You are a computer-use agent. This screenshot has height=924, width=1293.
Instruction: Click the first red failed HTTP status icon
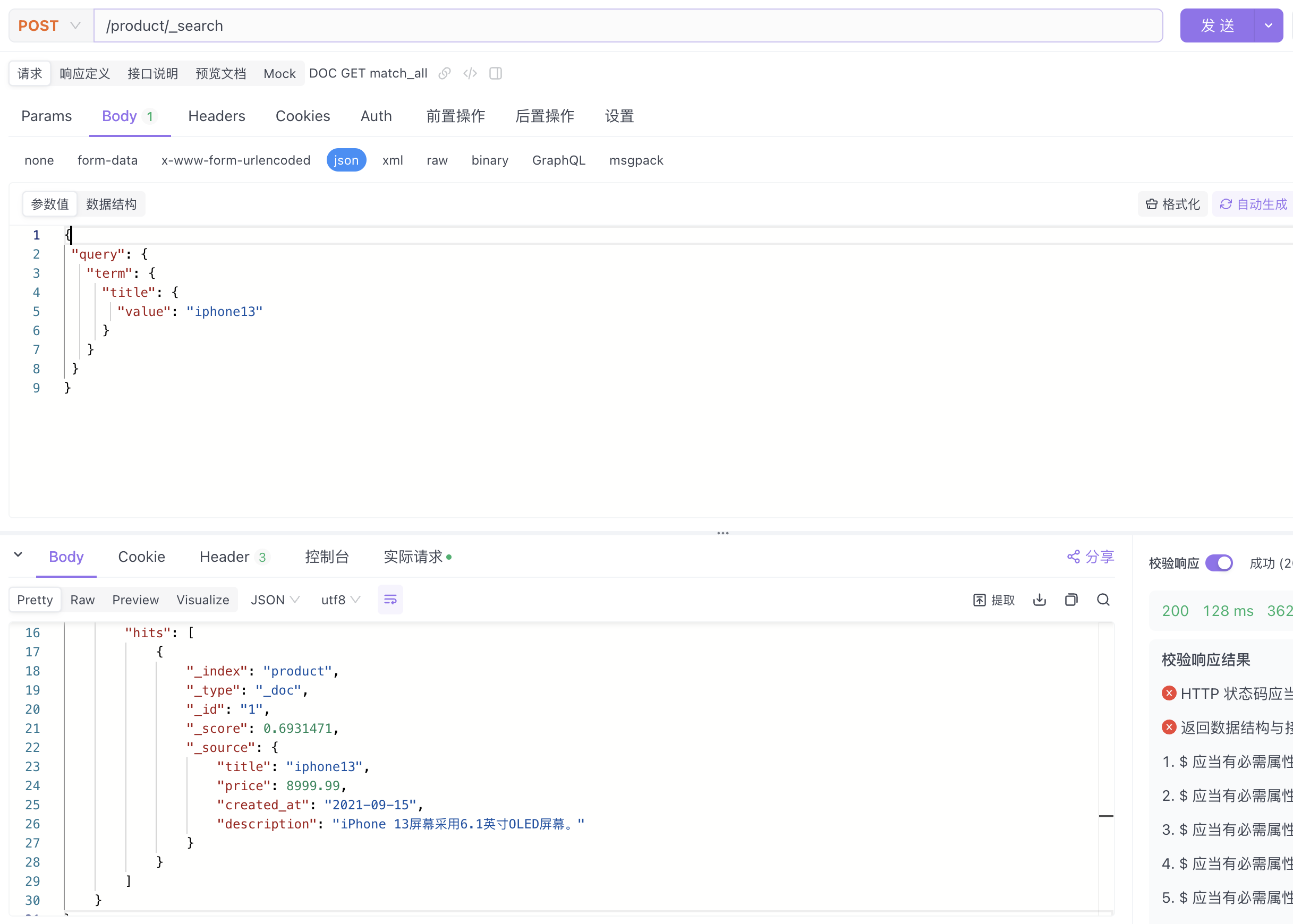(x=1169, y=693)
